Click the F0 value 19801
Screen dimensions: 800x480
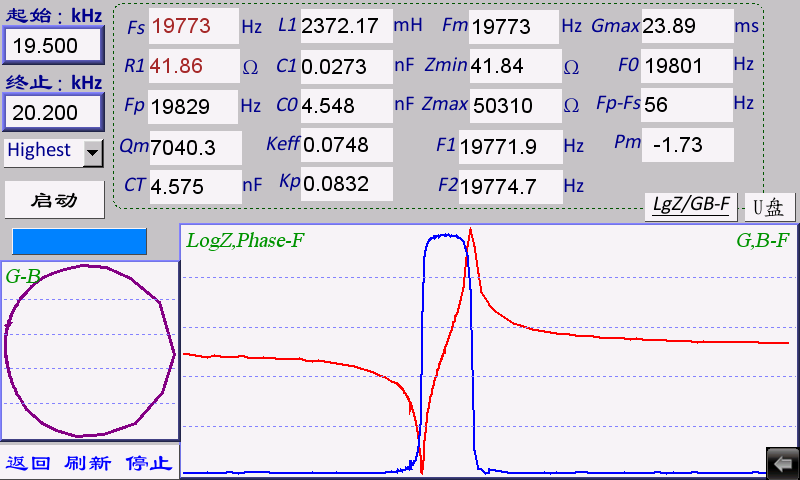tap(687, 66)
